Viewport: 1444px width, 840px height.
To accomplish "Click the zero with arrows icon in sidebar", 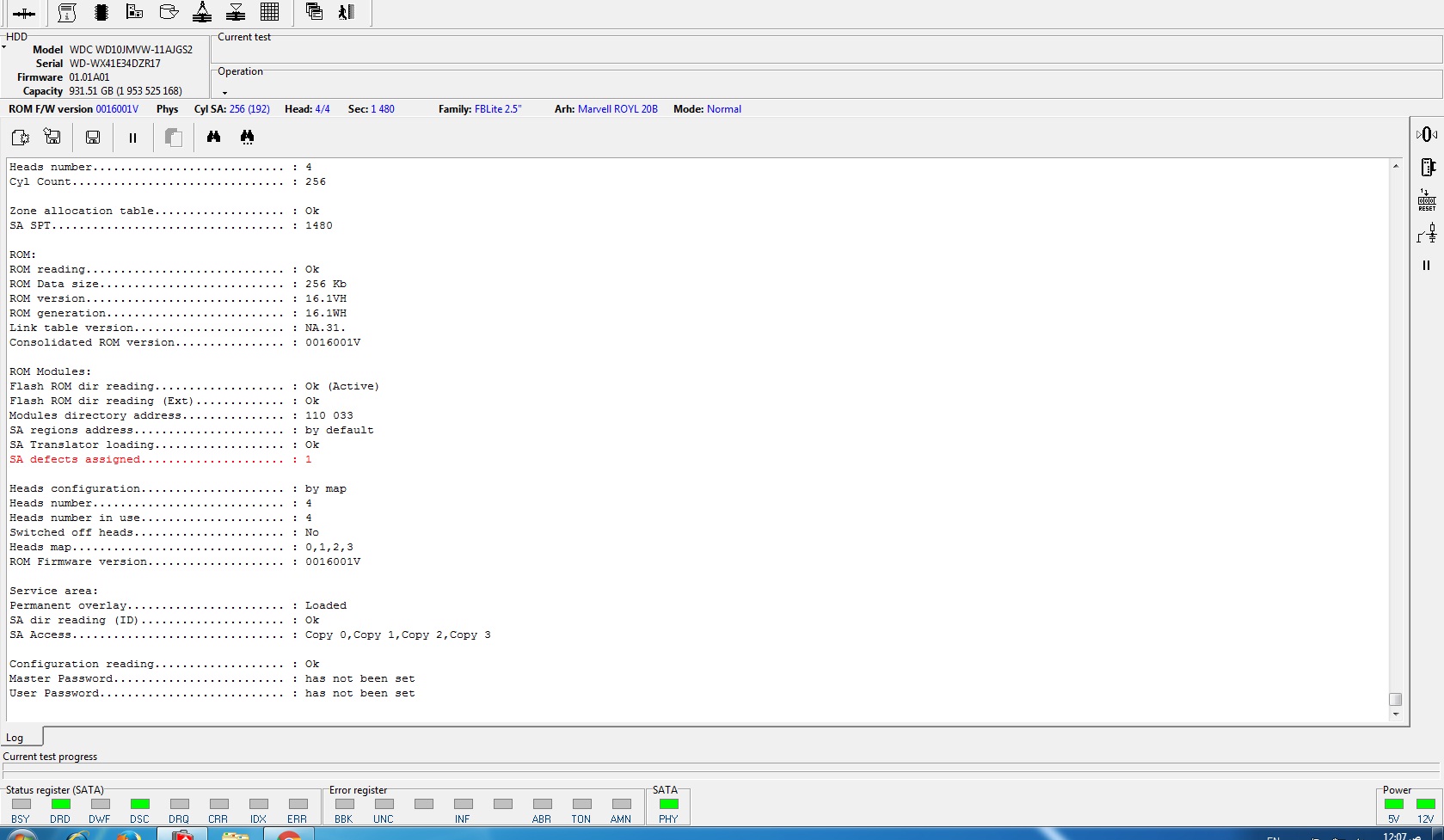I will tap(1426, 134).
